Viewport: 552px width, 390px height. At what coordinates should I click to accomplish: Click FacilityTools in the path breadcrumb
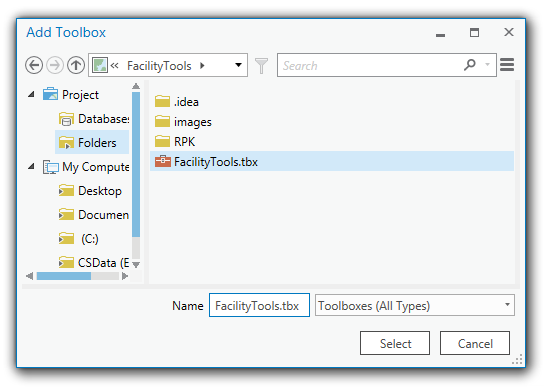159,66
